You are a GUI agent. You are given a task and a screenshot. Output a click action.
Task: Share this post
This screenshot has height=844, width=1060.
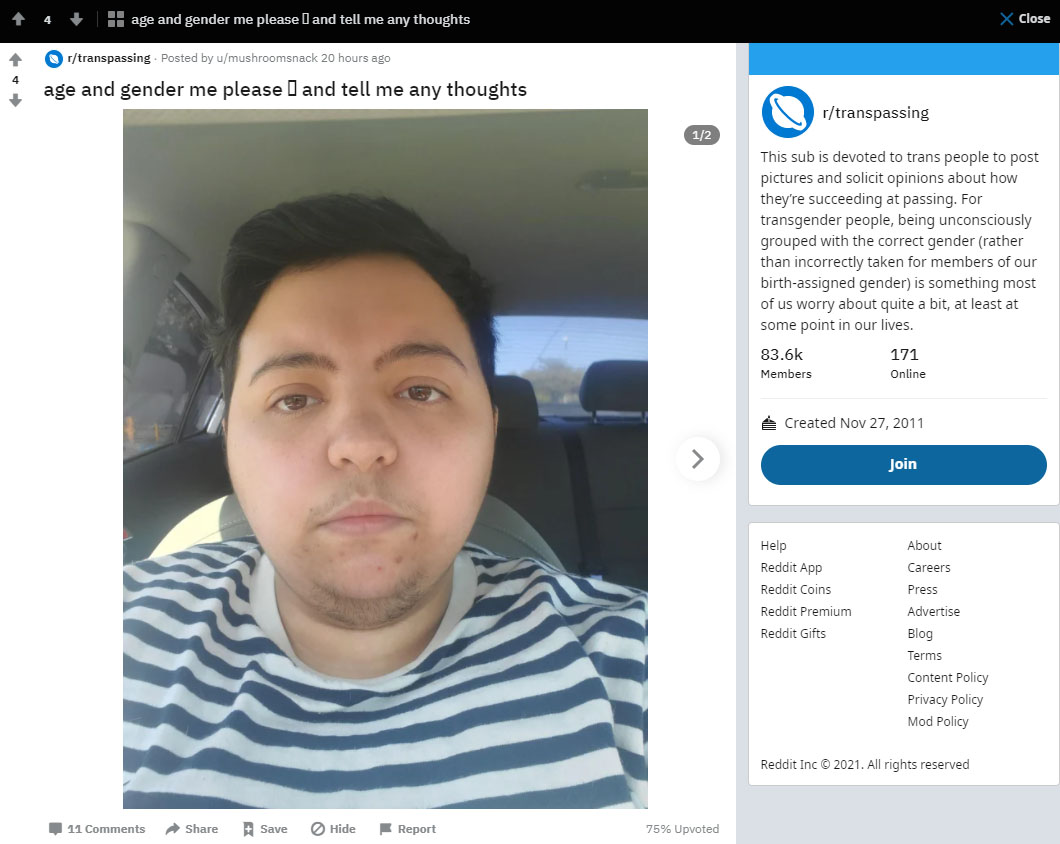tap(192, 828)
